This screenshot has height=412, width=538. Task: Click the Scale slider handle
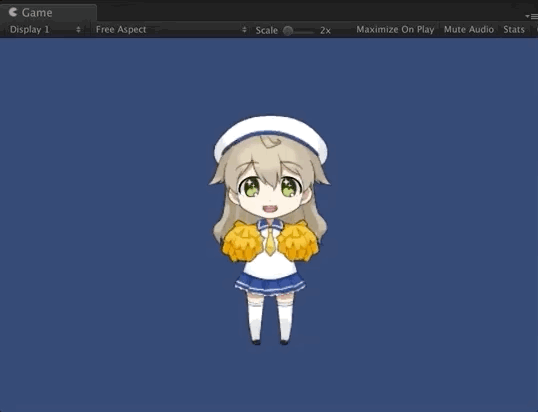[288, 31]
